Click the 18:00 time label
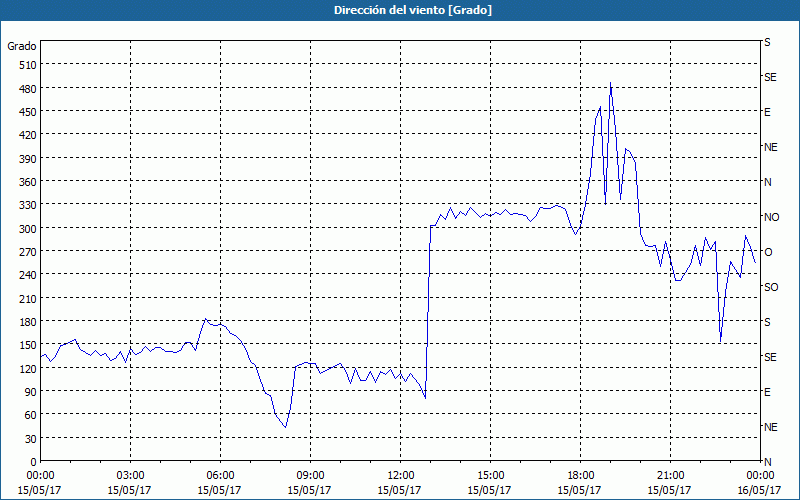800x500 pixels. [581, 476]
